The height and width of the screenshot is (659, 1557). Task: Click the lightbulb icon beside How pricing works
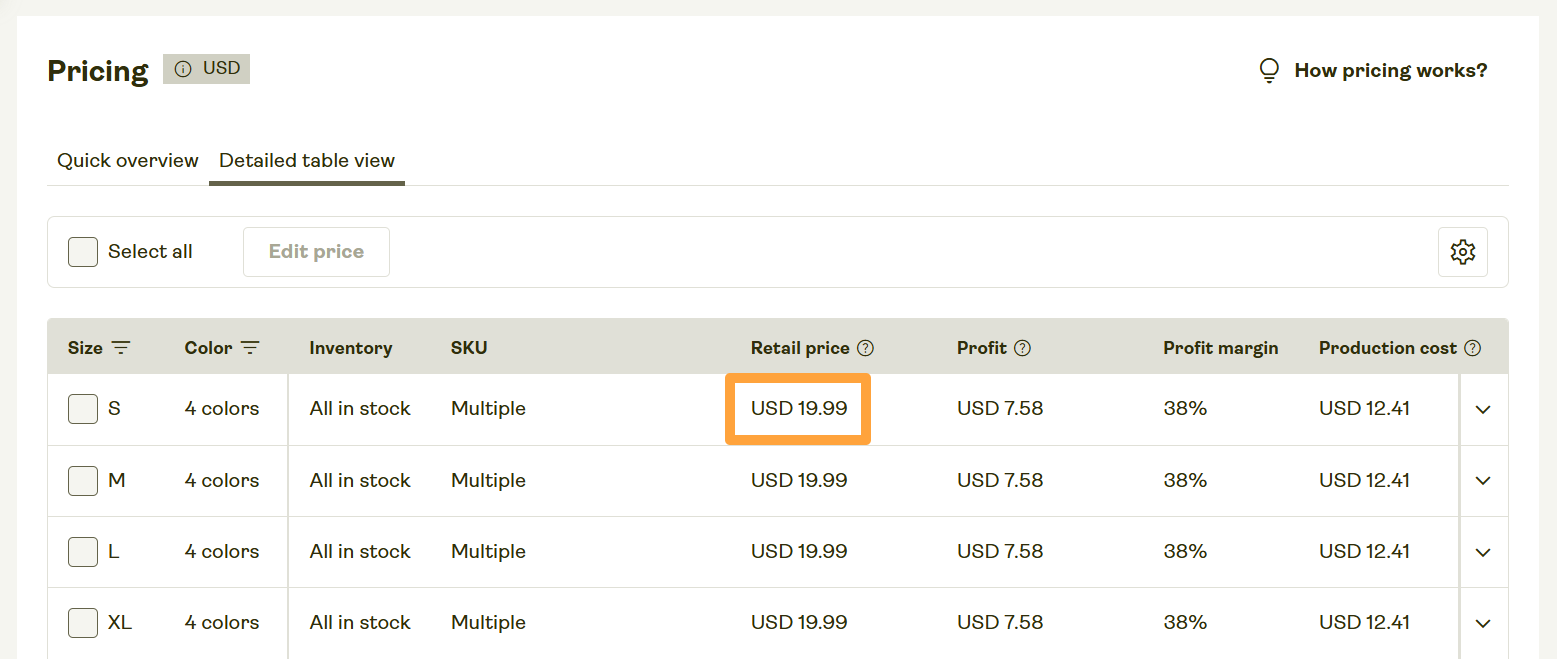(x=1268, y=70)
